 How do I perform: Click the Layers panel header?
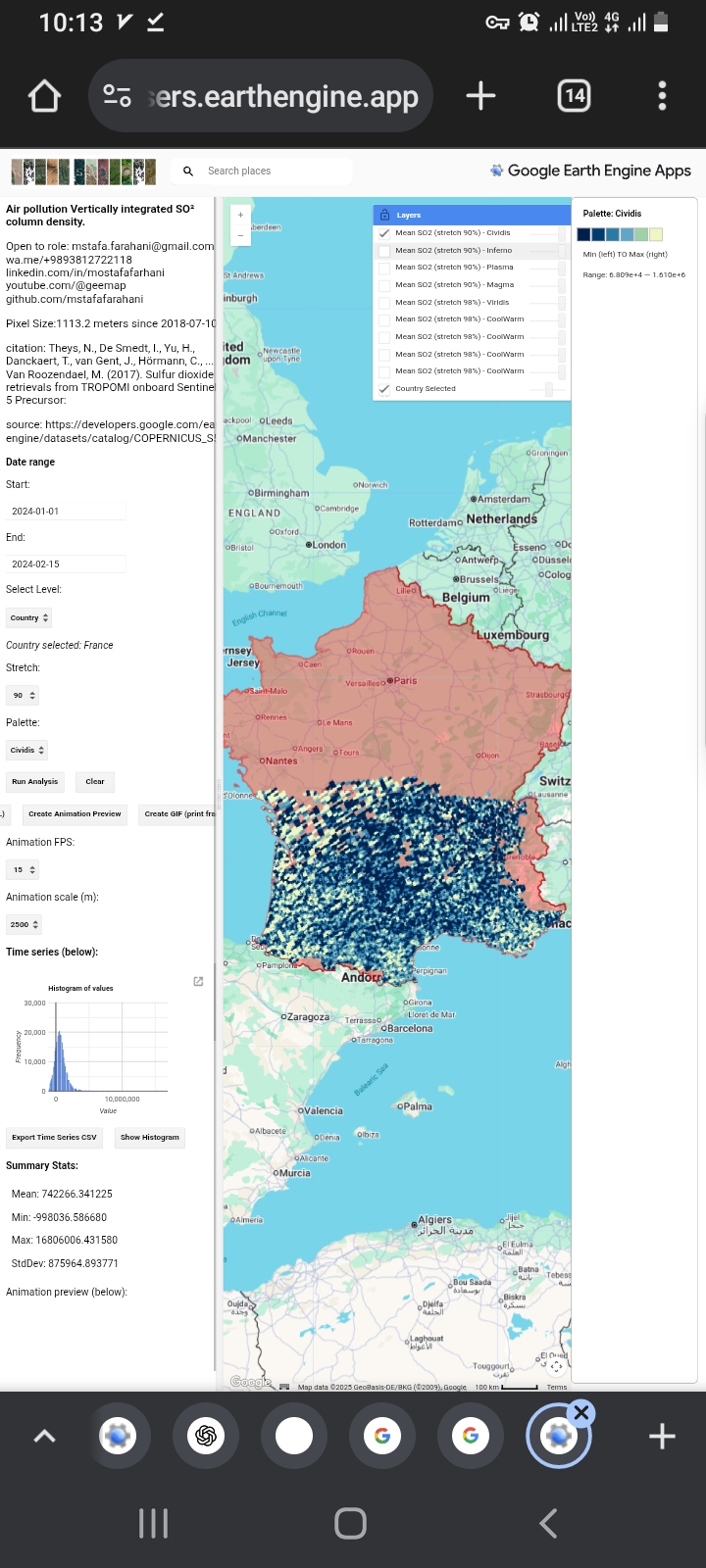(x=471, y=215)
